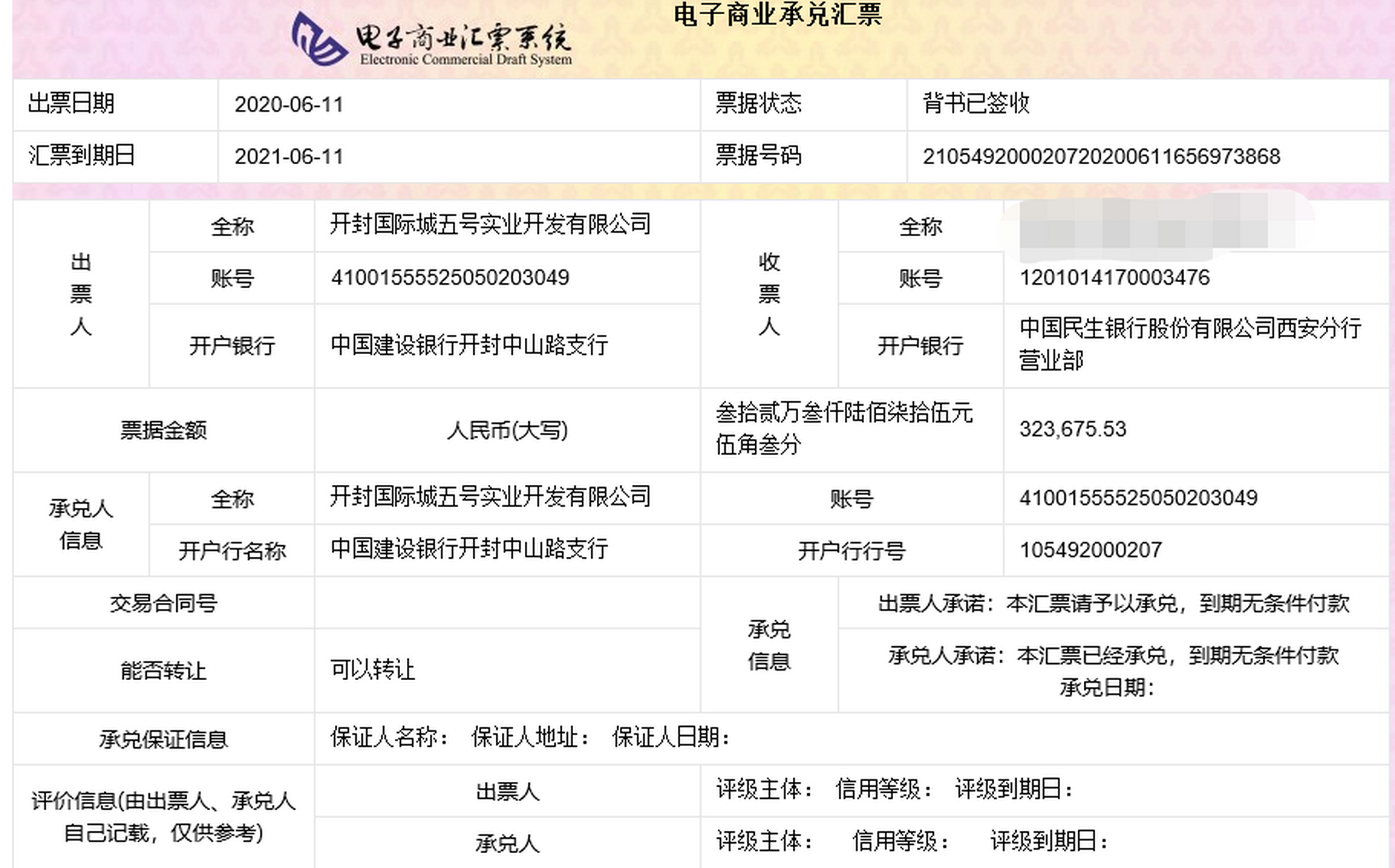Click the 票据号码 label

click(758, 156)
